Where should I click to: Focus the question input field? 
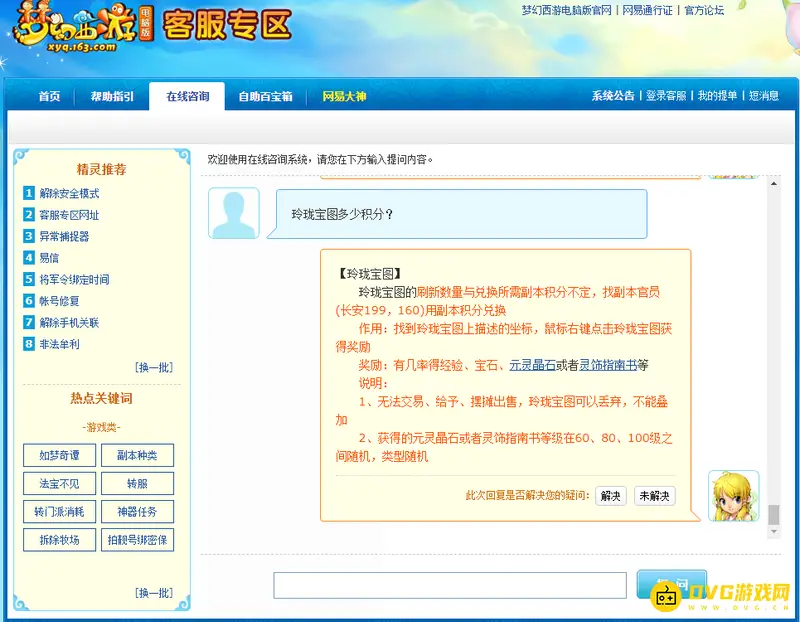click(x=450, y=585)
